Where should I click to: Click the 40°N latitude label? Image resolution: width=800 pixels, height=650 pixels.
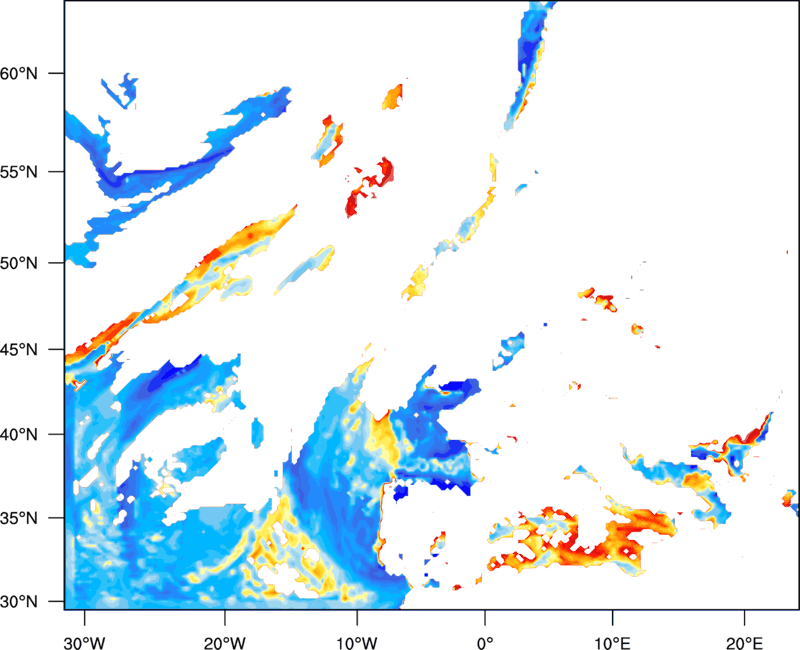click(19, 435)
